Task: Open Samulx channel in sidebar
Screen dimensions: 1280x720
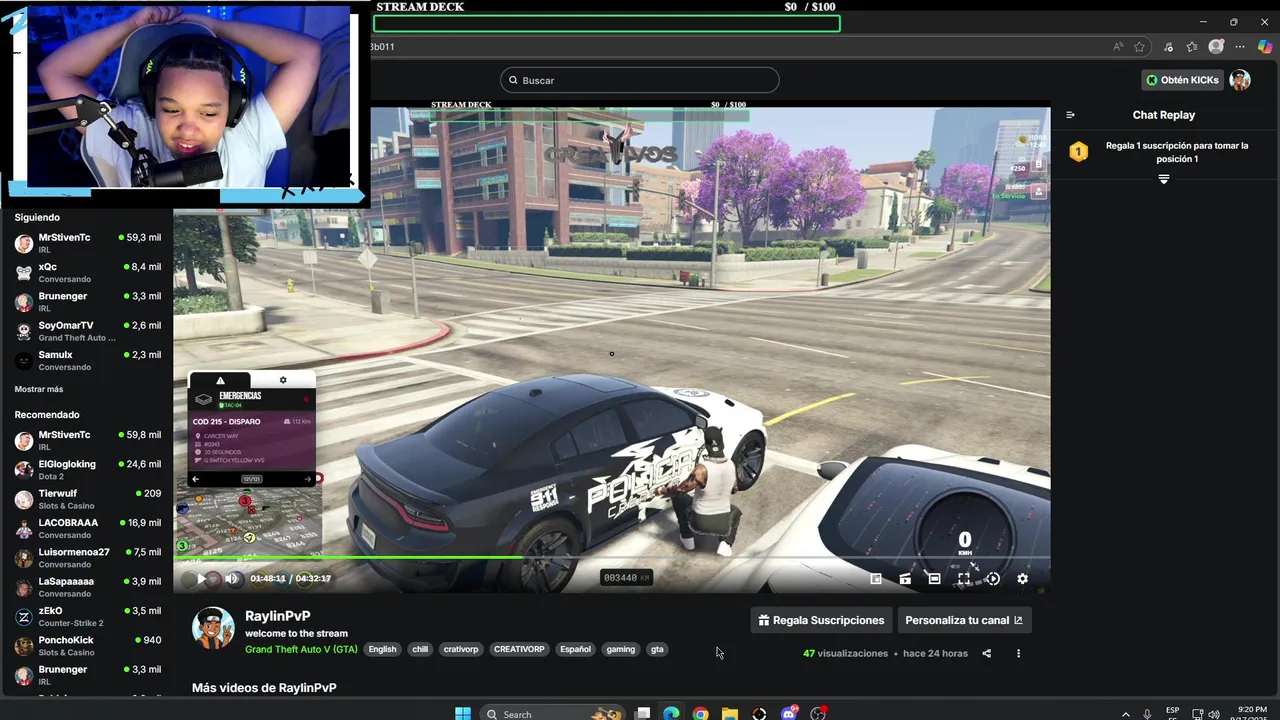Action: [x=88, y=360]
